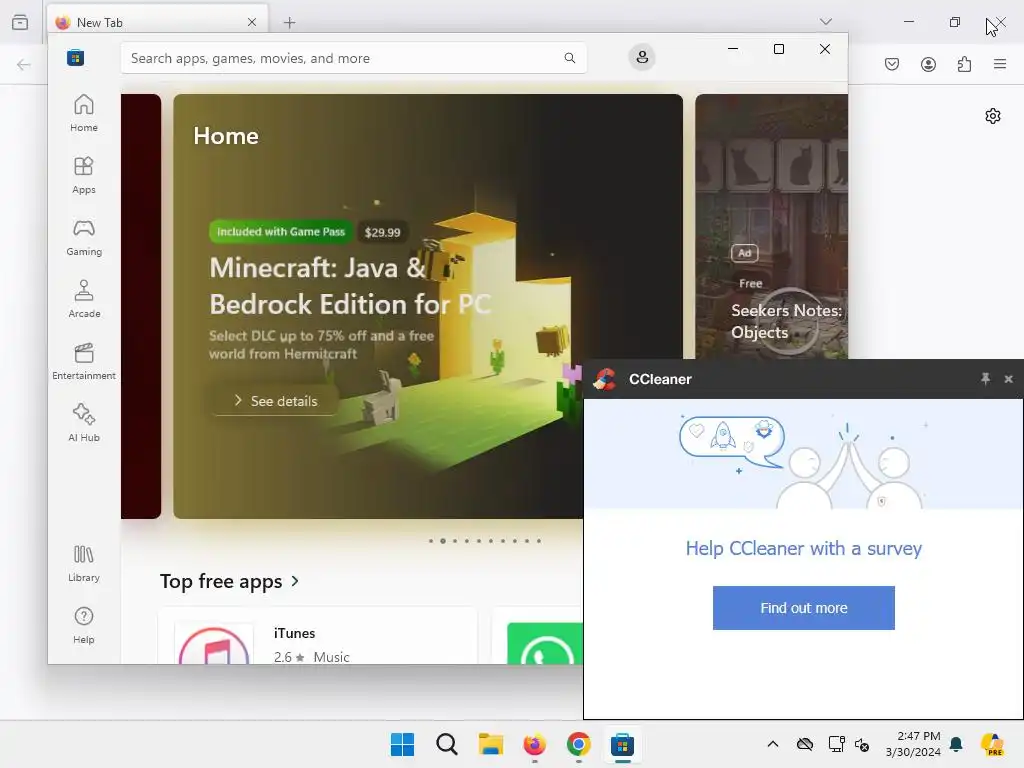Click the Microsoft Store logo icon
Screen dimensions: 1024x768
75,57
